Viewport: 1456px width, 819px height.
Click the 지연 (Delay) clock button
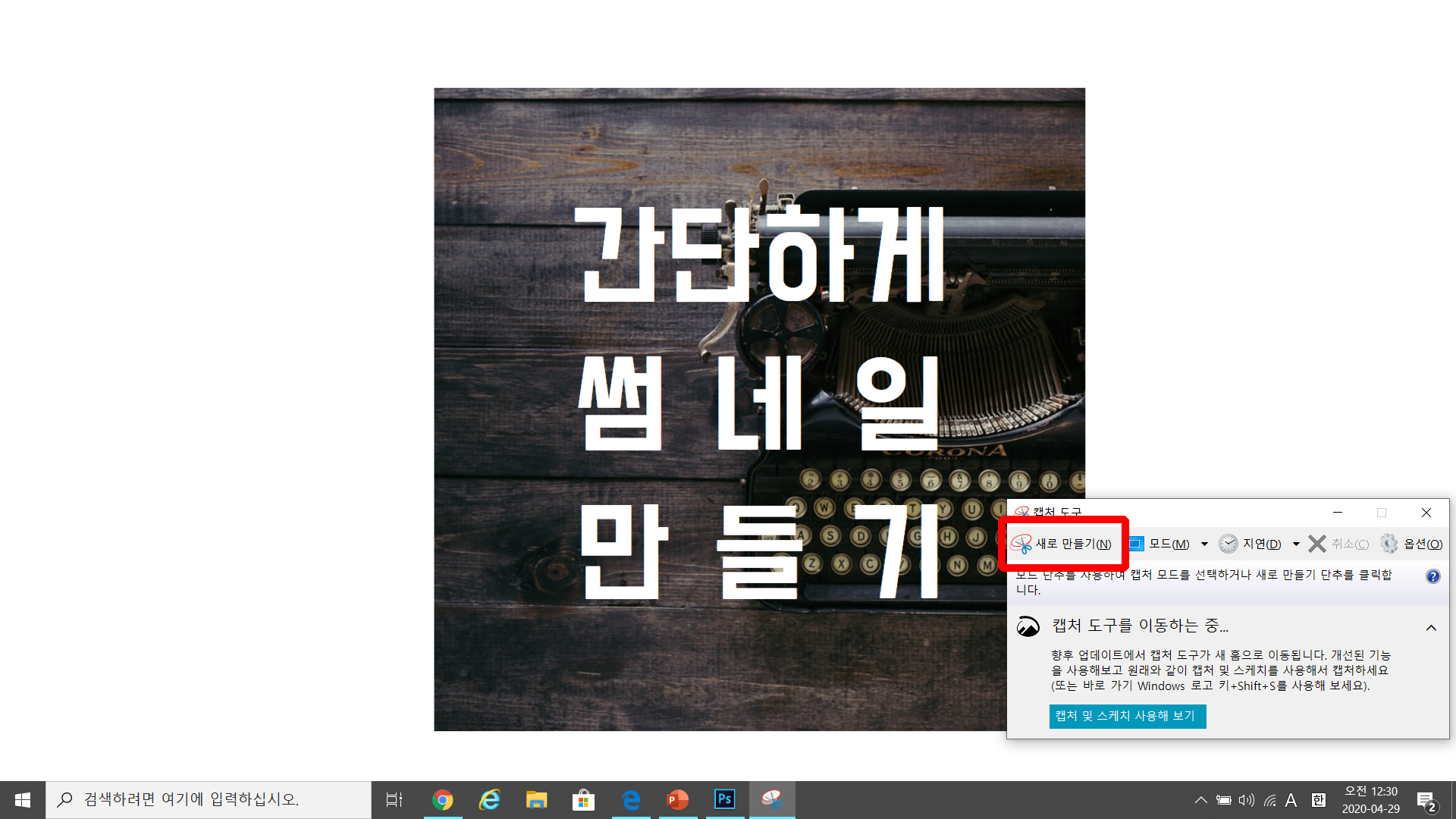pos(1251,544)
